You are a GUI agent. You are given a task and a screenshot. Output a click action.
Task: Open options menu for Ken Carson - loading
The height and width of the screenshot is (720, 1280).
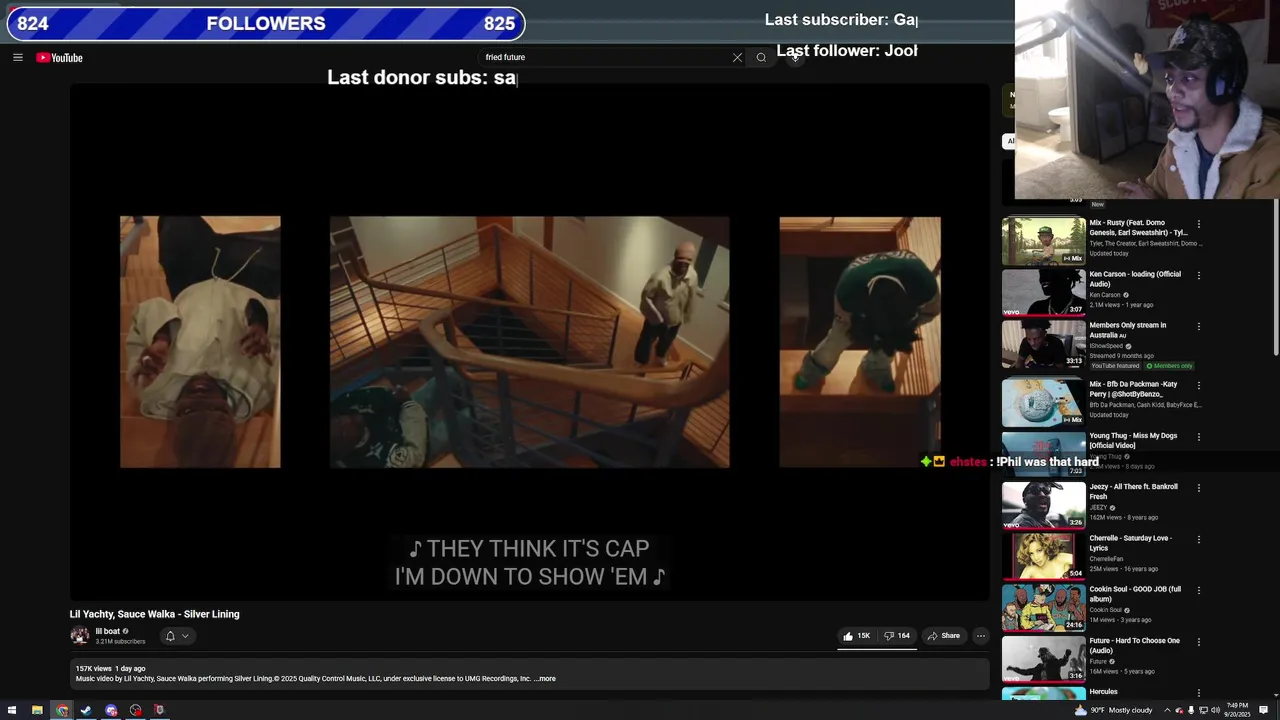coord(1198,275)
